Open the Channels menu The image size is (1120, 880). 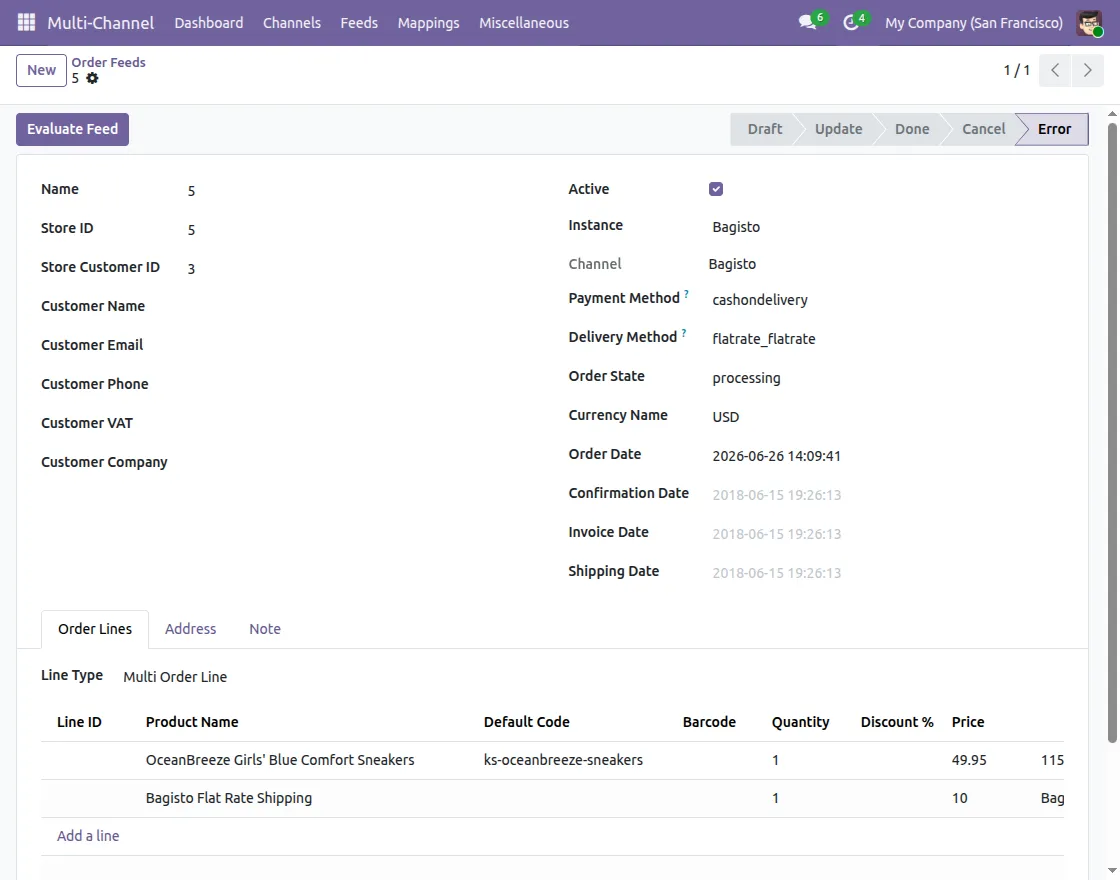click(291, 23)
